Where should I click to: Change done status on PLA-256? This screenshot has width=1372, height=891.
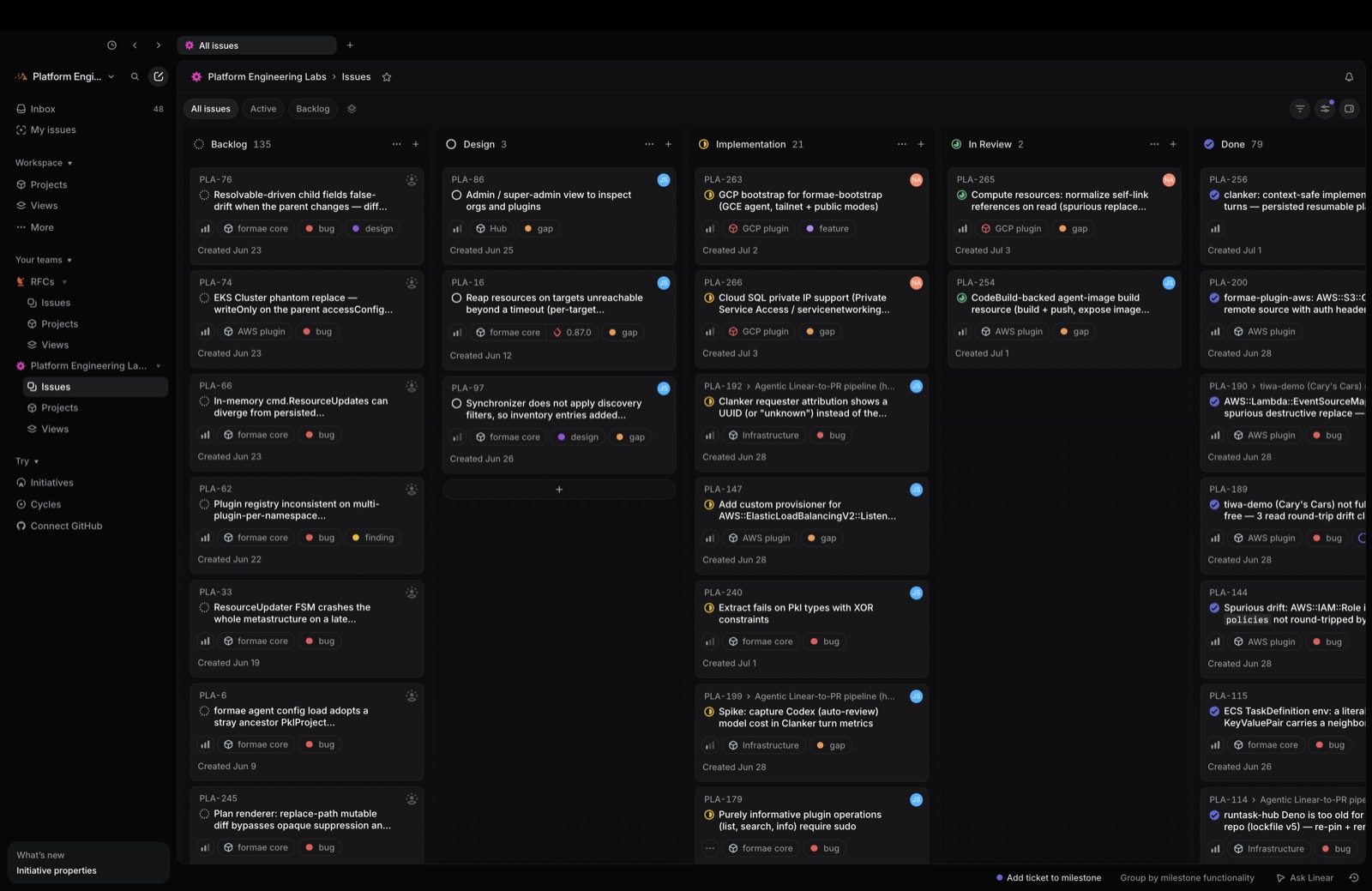(x=1214, y=195)
